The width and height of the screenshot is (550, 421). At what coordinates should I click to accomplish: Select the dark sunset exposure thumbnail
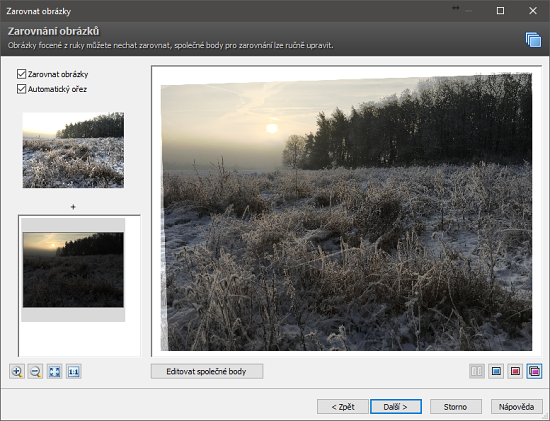73,270
